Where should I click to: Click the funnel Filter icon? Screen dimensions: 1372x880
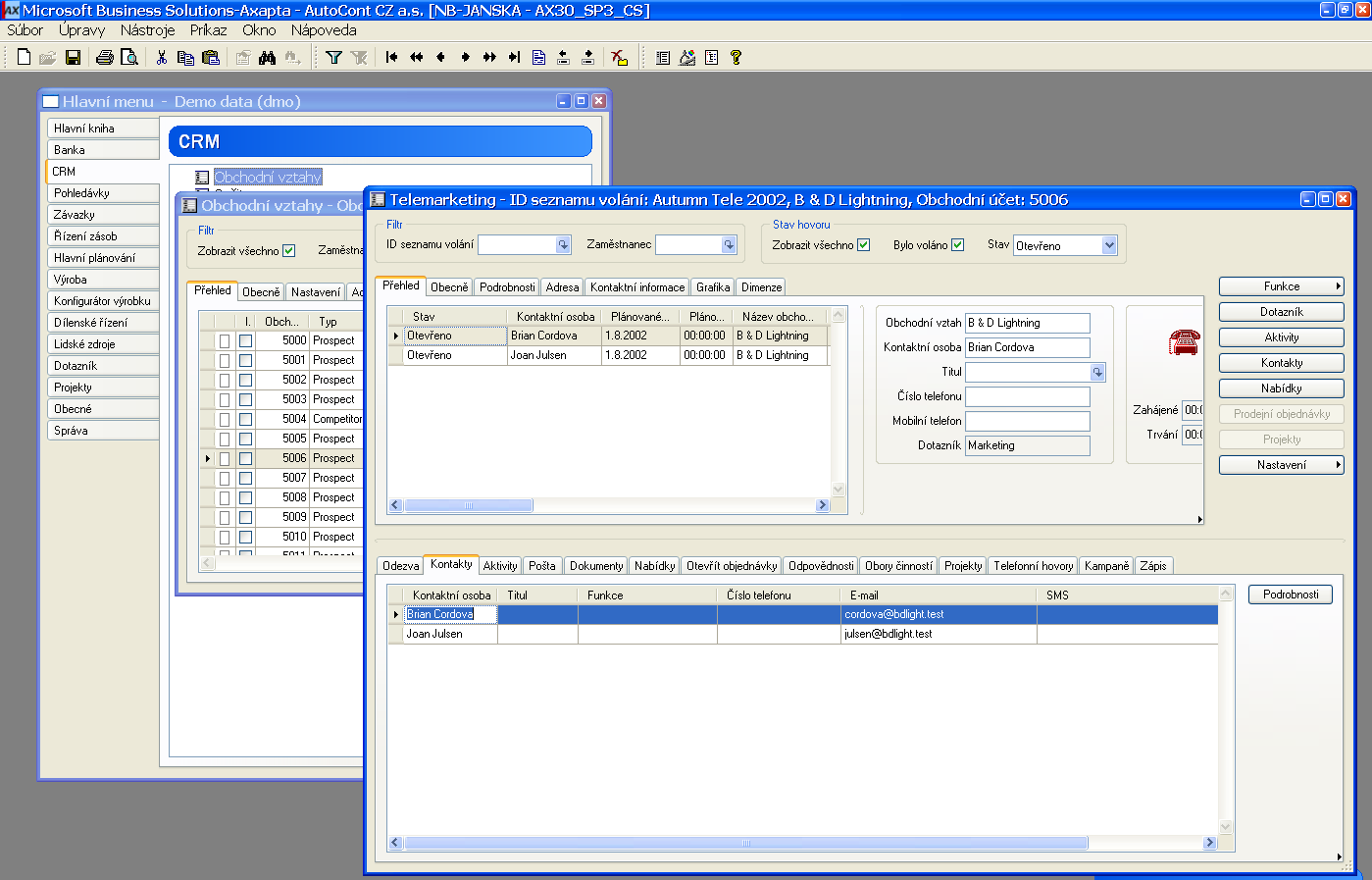click(333, 57)
